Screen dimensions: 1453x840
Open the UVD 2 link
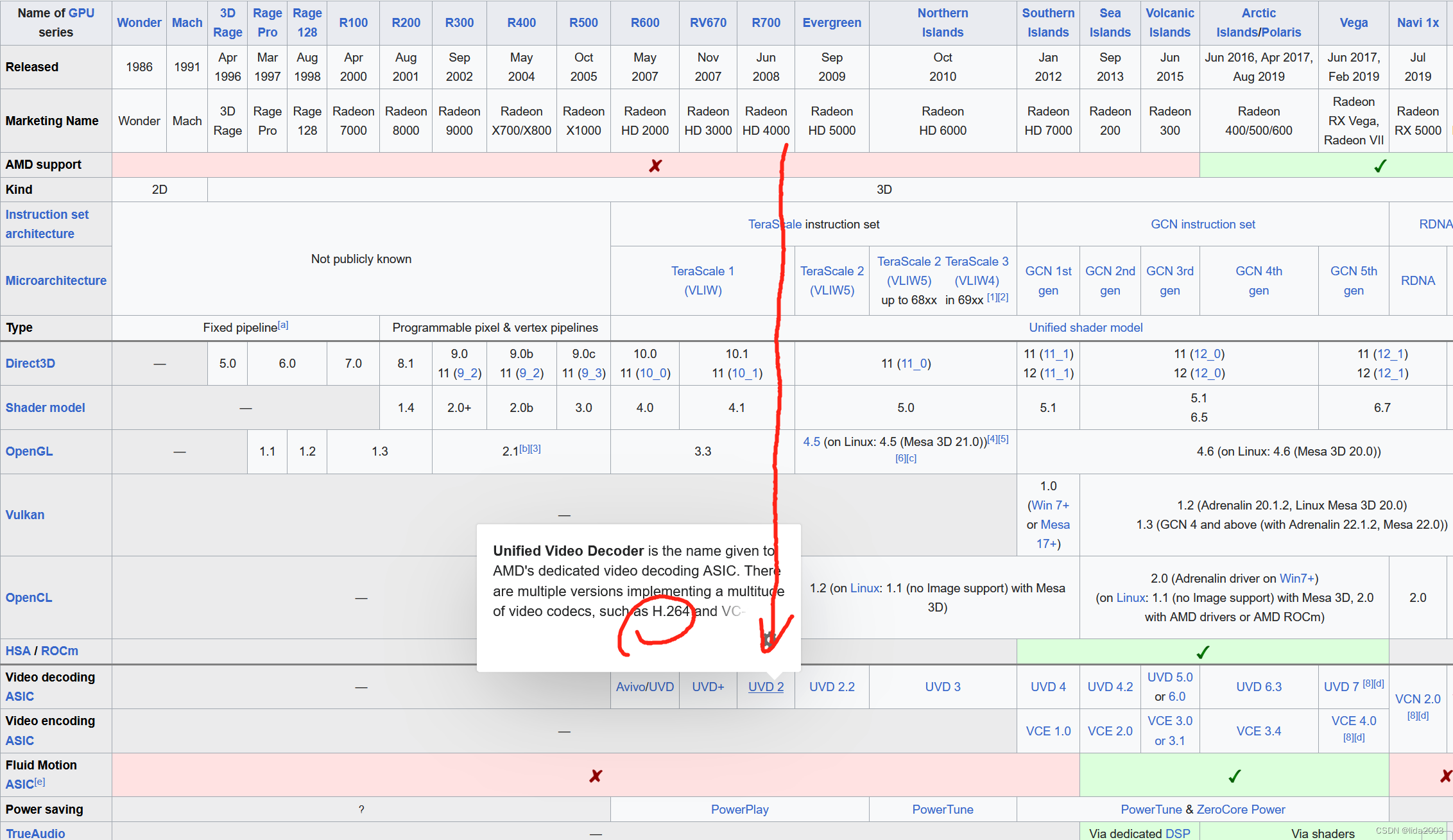[766, 687]
